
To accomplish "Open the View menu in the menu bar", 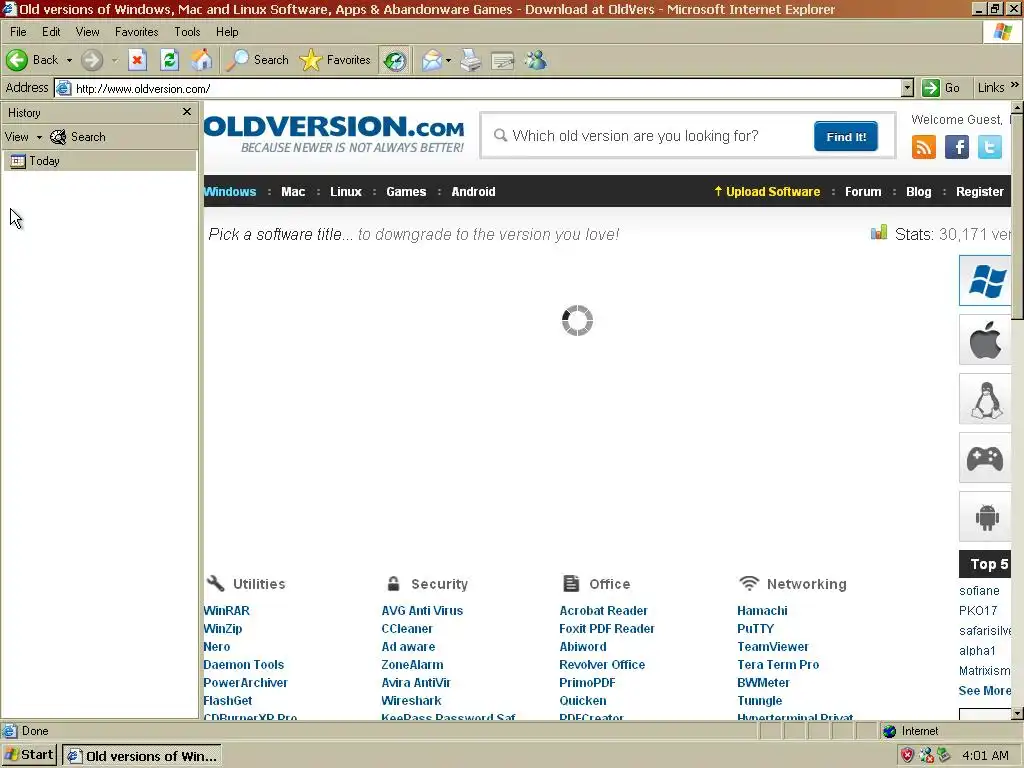I will click(x=88, y=31).
